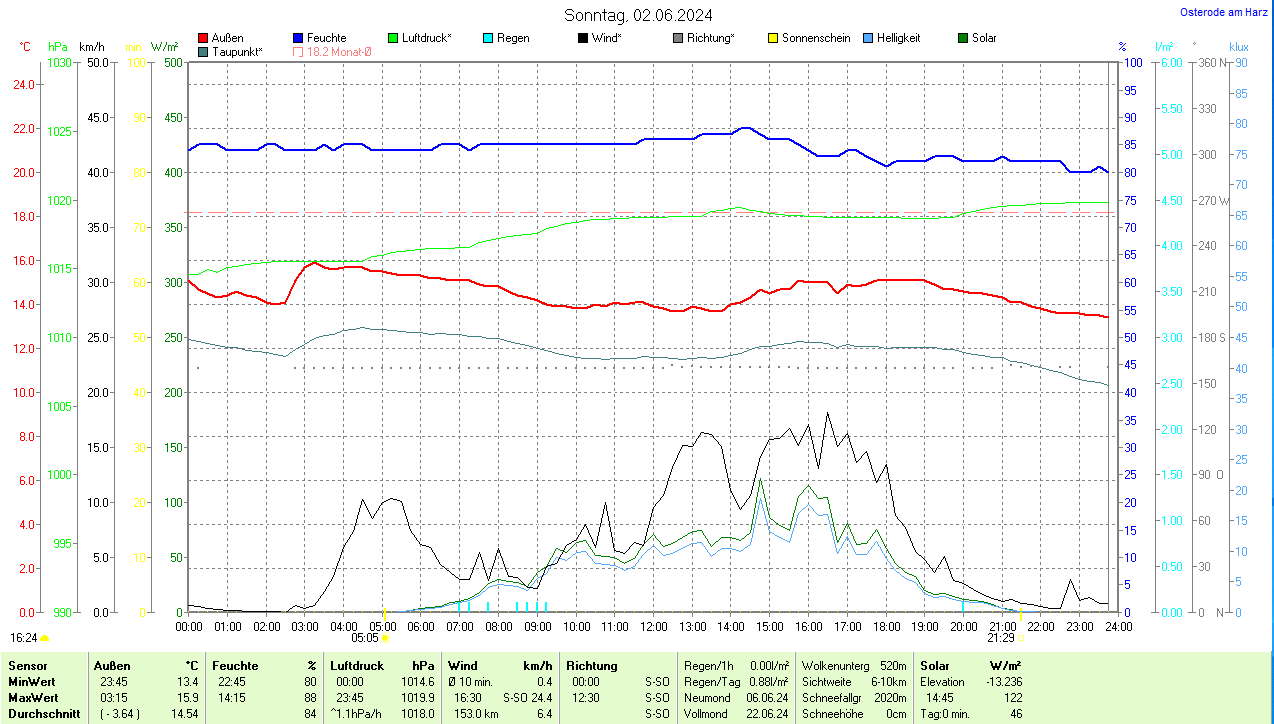Select the Durchschnitt row label

coord(40,714)
